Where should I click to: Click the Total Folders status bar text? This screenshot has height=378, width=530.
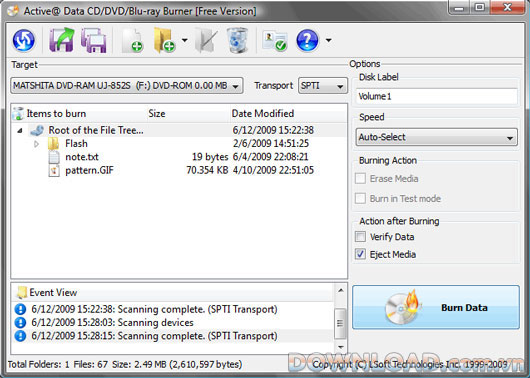[125, 364]
